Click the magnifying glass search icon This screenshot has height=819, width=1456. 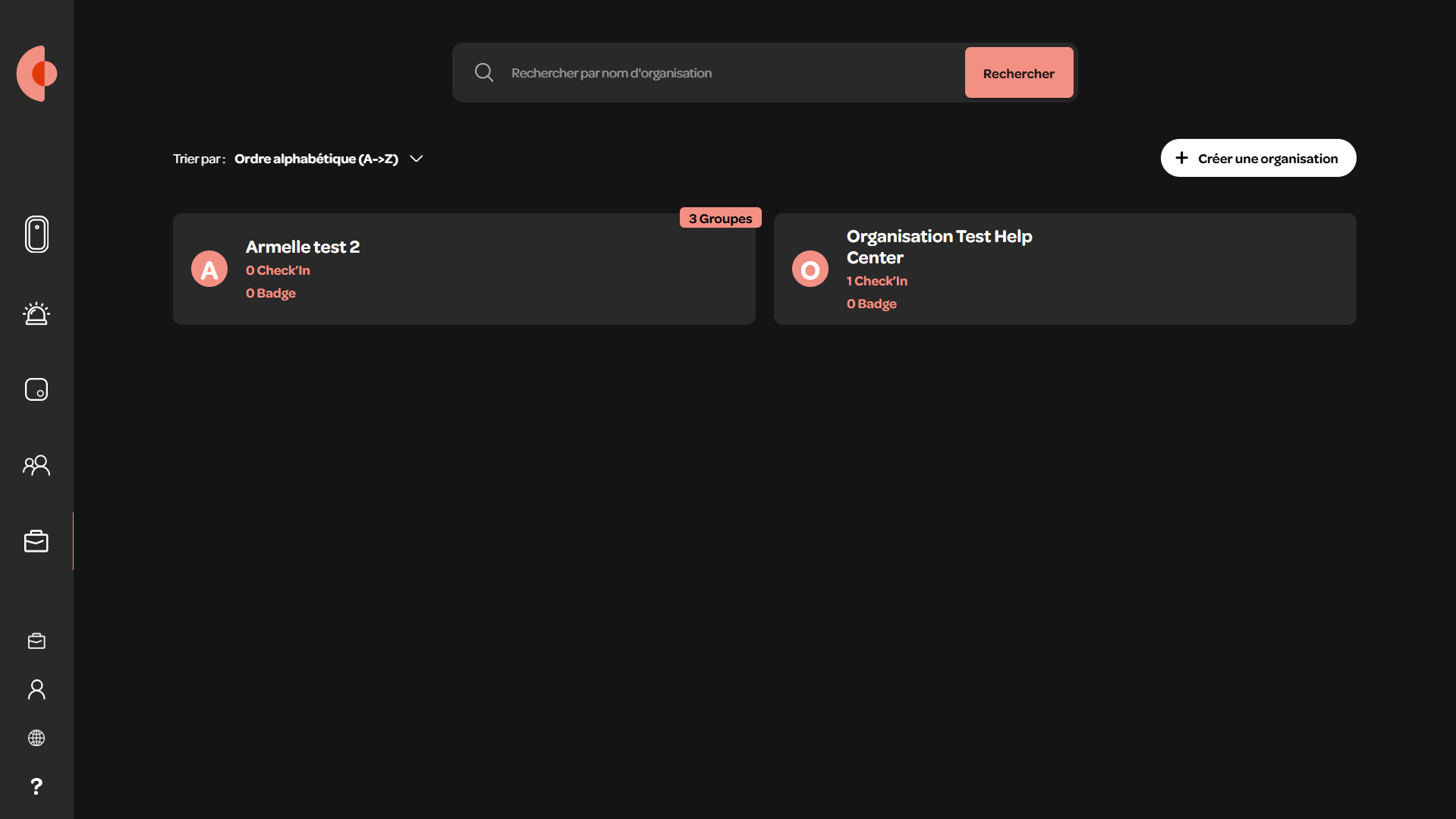[484, 73]
